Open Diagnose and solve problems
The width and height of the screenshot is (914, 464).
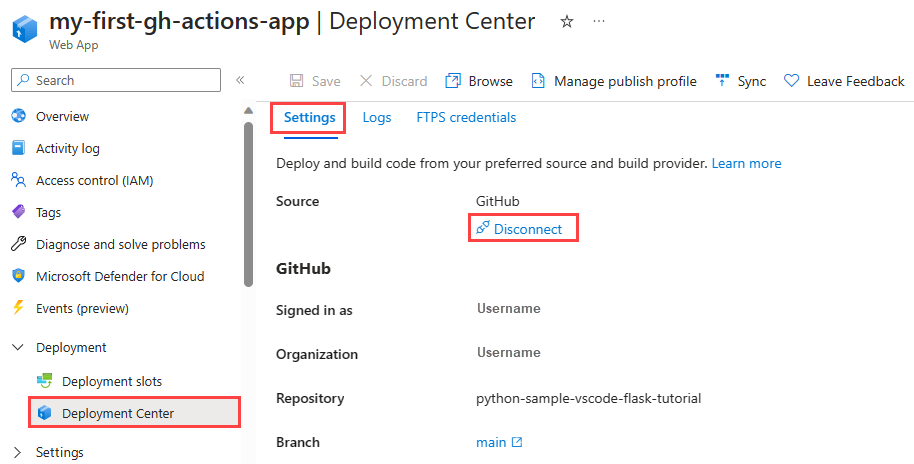click(120, 244)
